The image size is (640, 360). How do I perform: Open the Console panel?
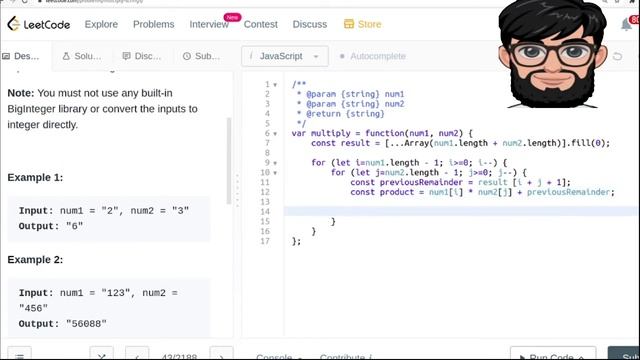pos(279,356)
